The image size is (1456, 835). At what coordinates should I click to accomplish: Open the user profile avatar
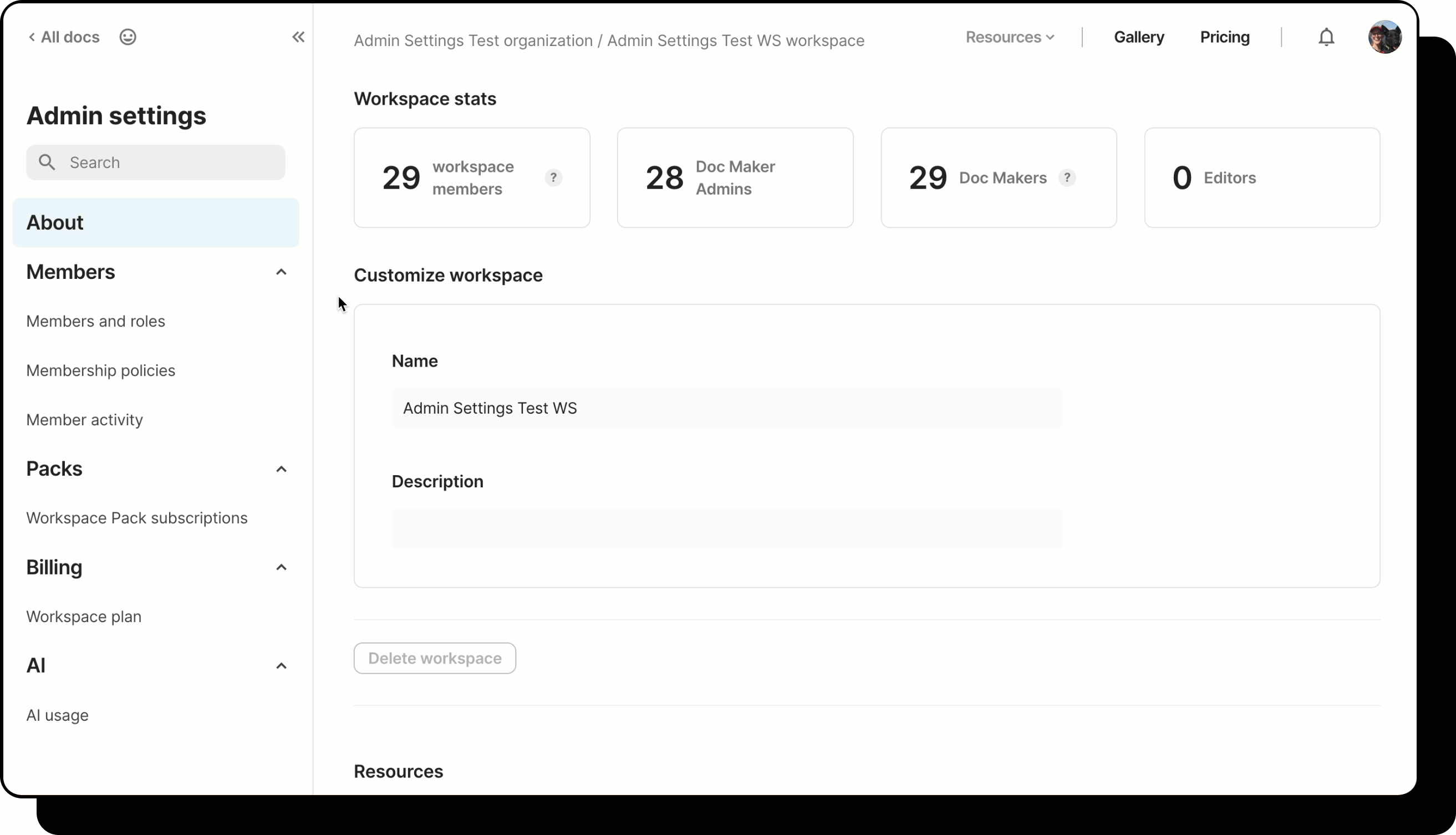pos(1384,37)
